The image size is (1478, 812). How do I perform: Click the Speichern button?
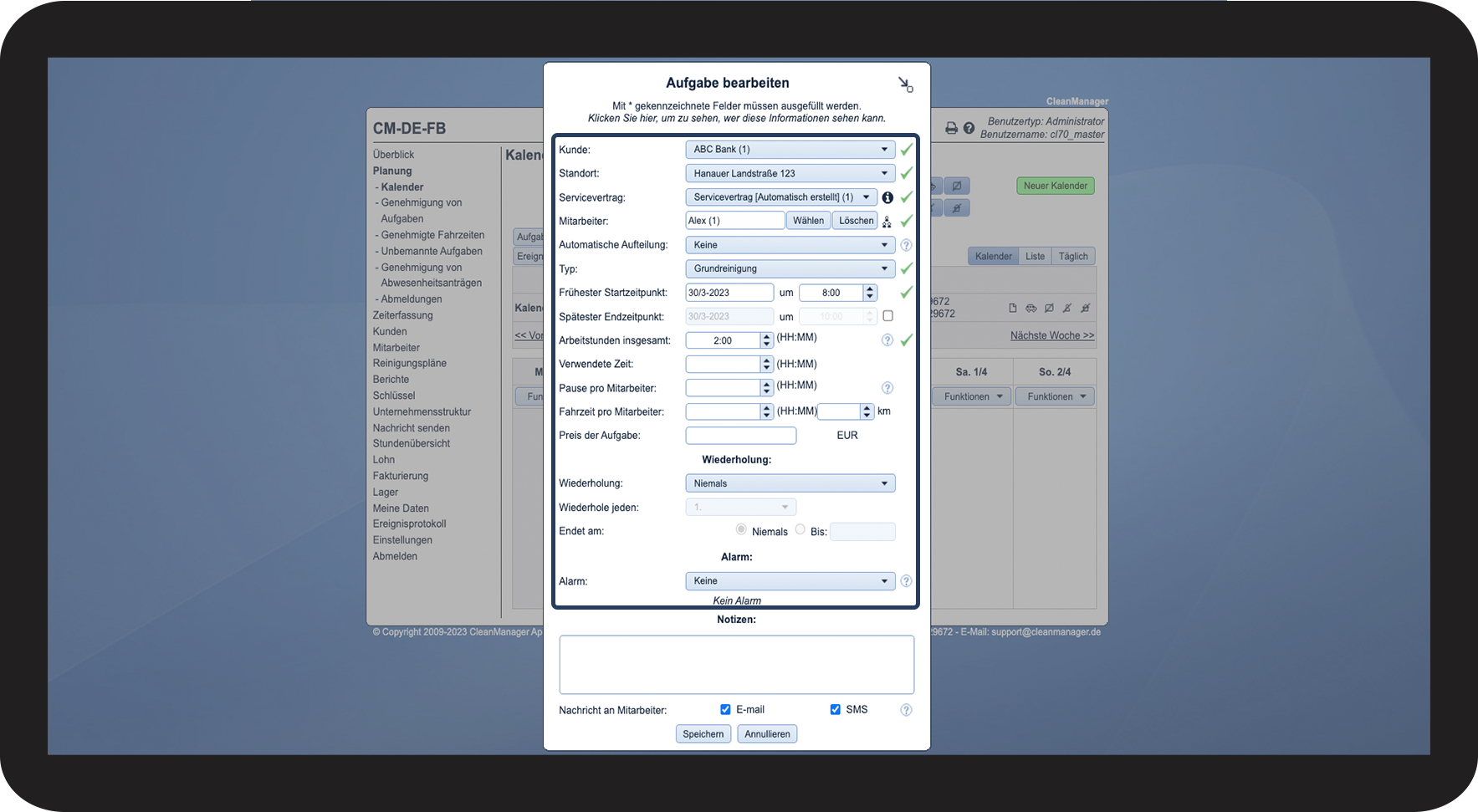coord(703,734)
